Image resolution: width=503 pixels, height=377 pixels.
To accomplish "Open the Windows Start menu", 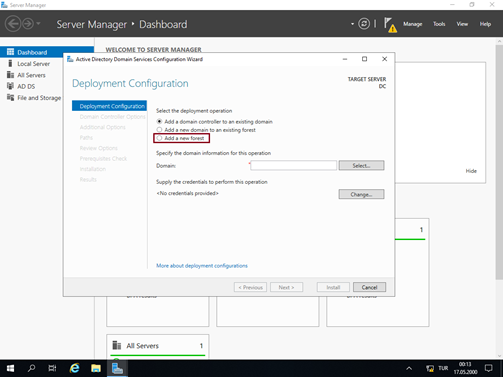I will [10, 368].
